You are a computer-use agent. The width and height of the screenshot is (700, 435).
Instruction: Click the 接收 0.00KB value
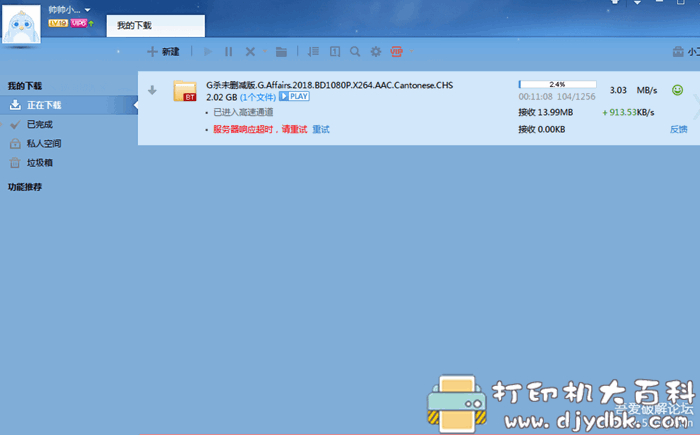tap(542, 130)
